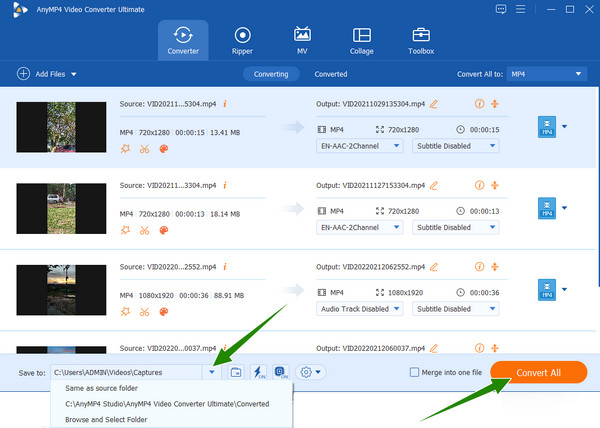Expand the Add Files dropdown arrow
The height and width of the screenshot is (428, 600).
pyautogui.click(x=74, y=74)
